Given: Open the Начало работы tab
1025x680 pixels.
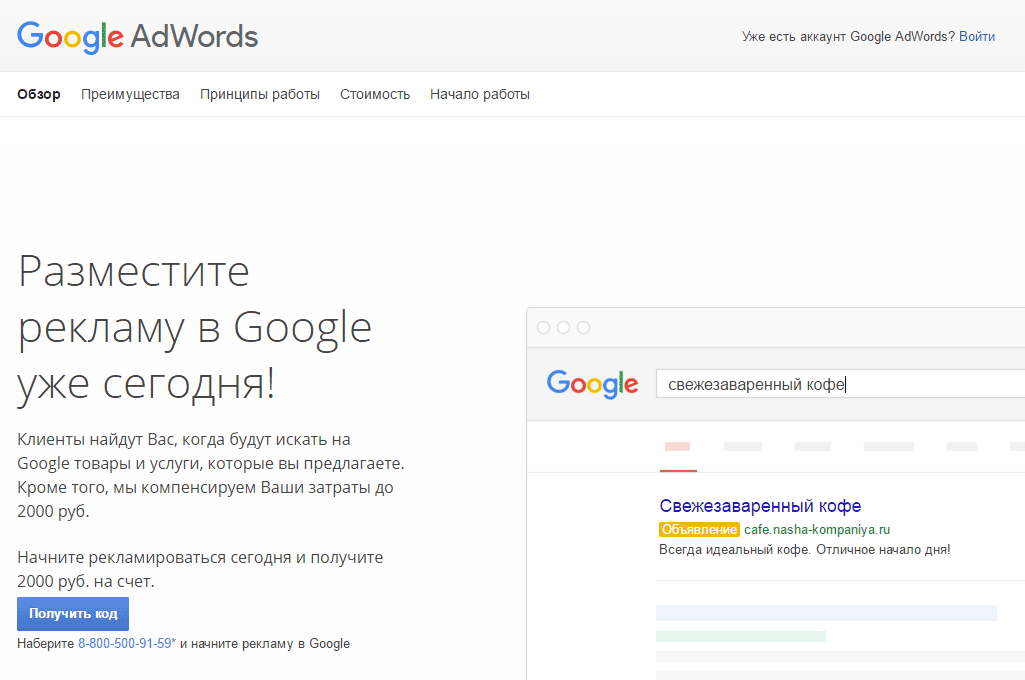Looking at the screenshot, I should tap(480, 94).
